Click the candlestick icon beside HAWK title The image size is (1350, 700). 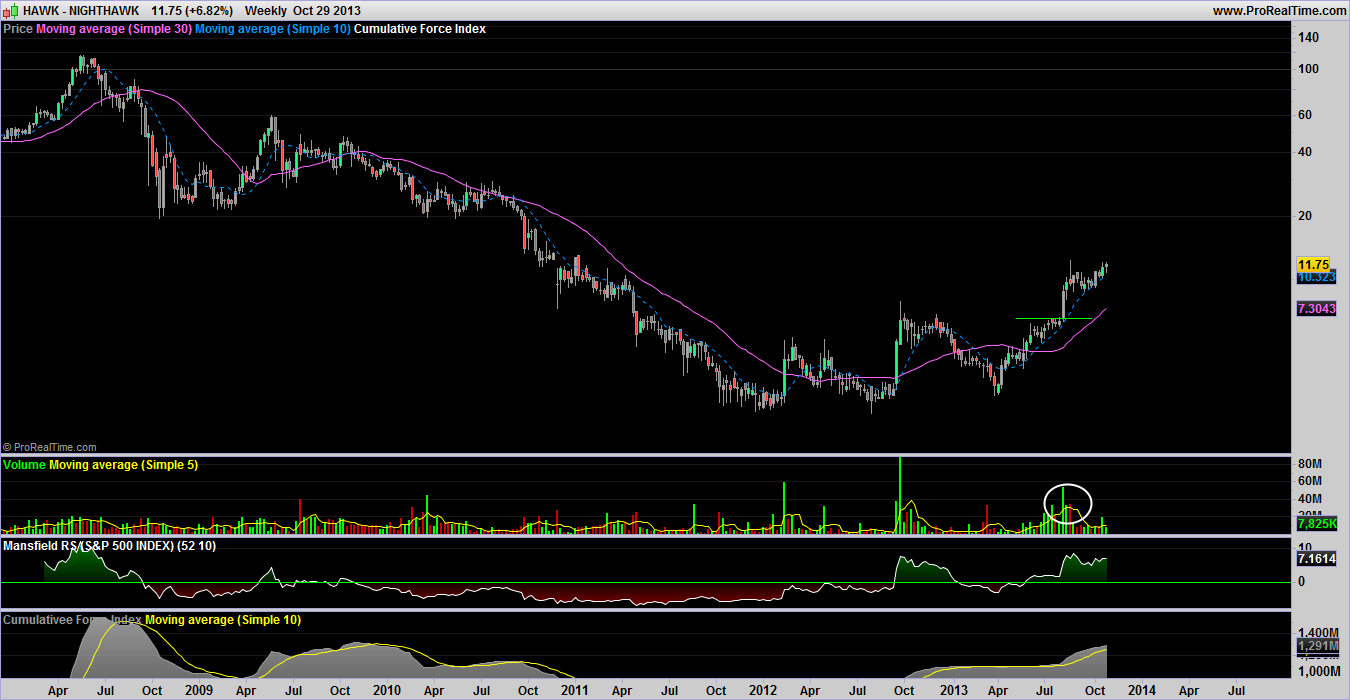click(10, 10)
